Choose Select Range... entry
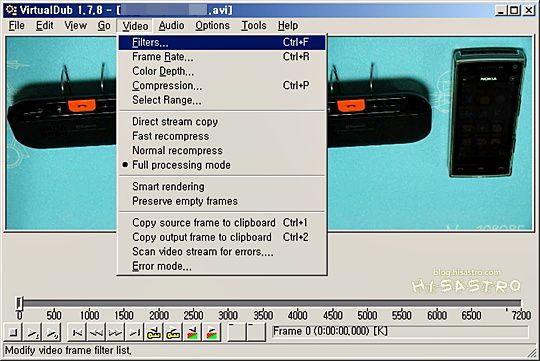 (x=222, y=100)
